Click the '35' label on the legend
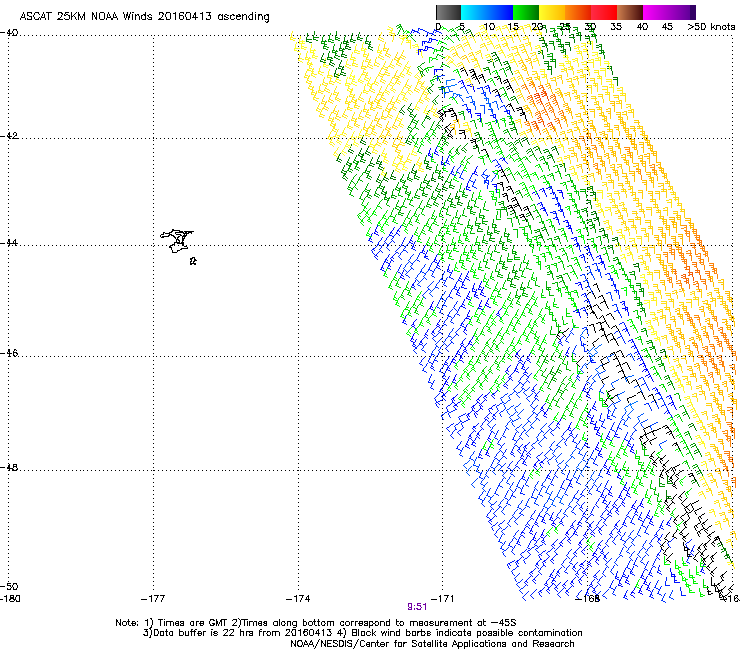Image resolution: width=740 pixels, height=650 pixels. click(616, 27)
